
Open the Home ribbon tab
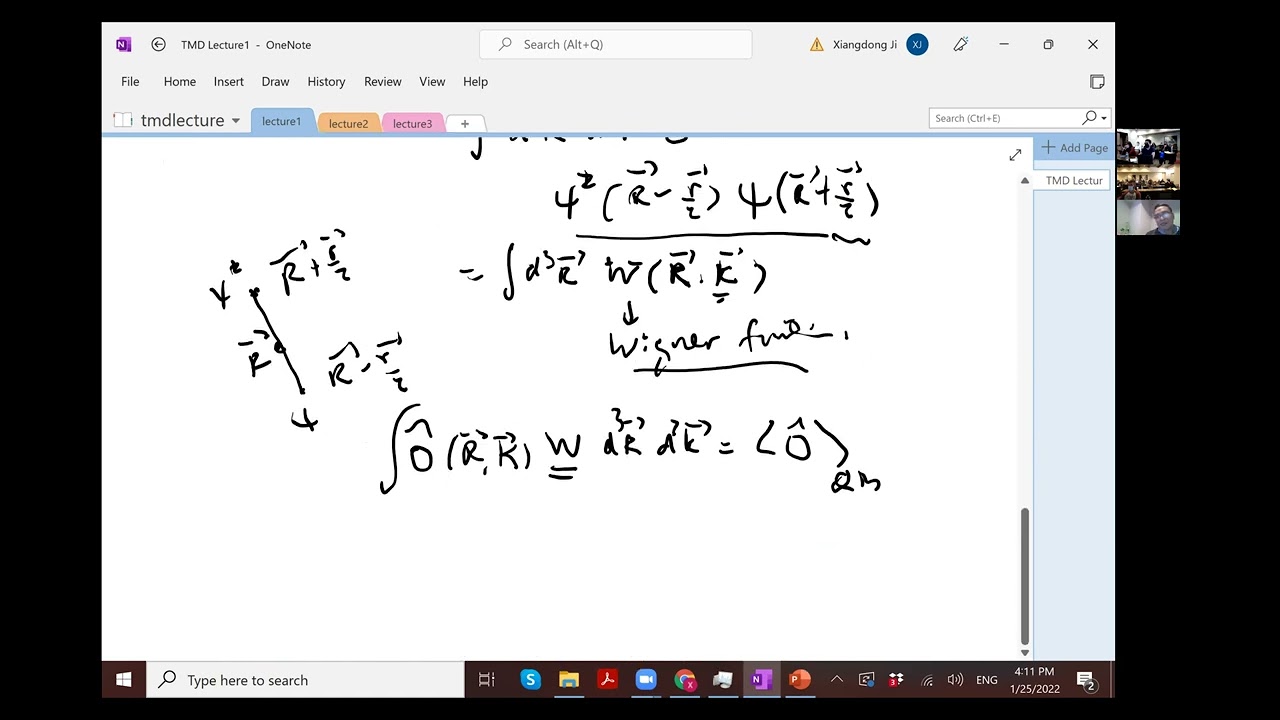tap(180, 81)
